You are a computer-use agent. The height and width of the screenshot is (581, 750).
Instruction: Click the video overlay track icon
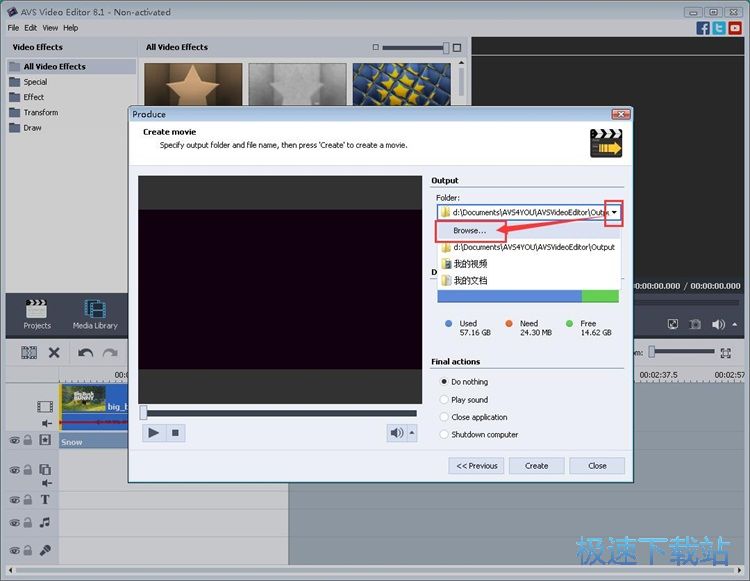45,470
